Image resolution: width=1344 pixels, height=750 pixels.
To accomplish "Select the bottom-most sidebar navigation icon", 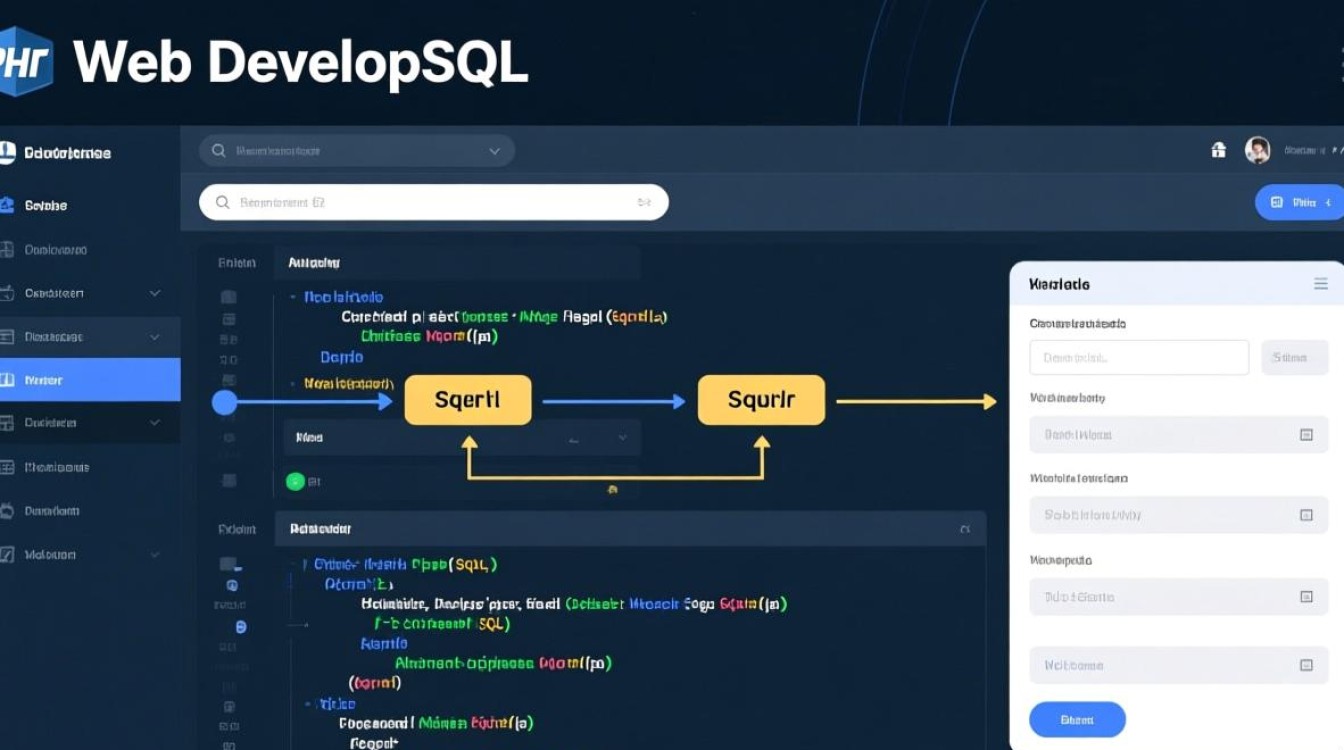I will (12, 554).
